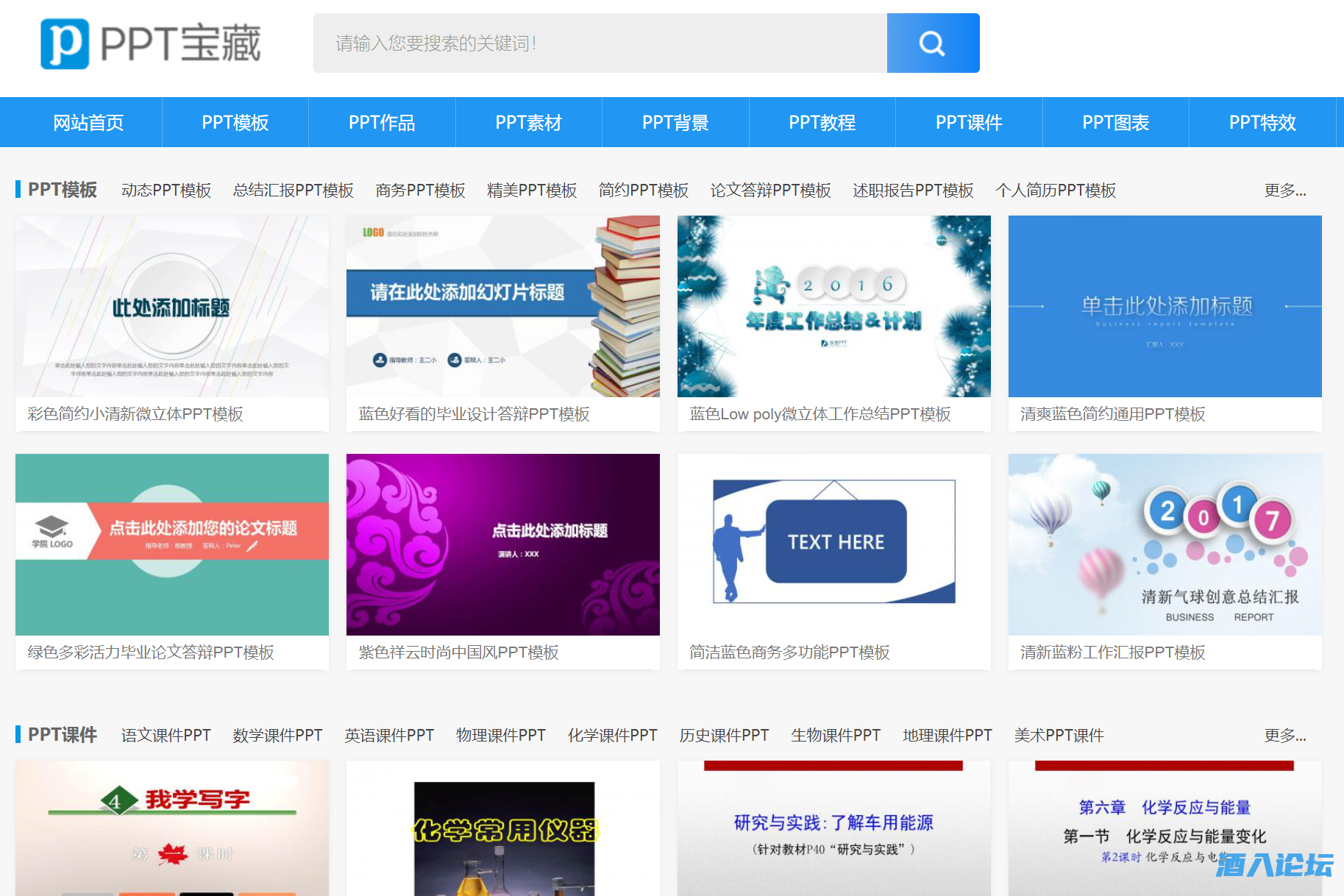The image size is (1344, 896).
Task: Open the PPT图表 navigation item
Action: click(1115, 122)
